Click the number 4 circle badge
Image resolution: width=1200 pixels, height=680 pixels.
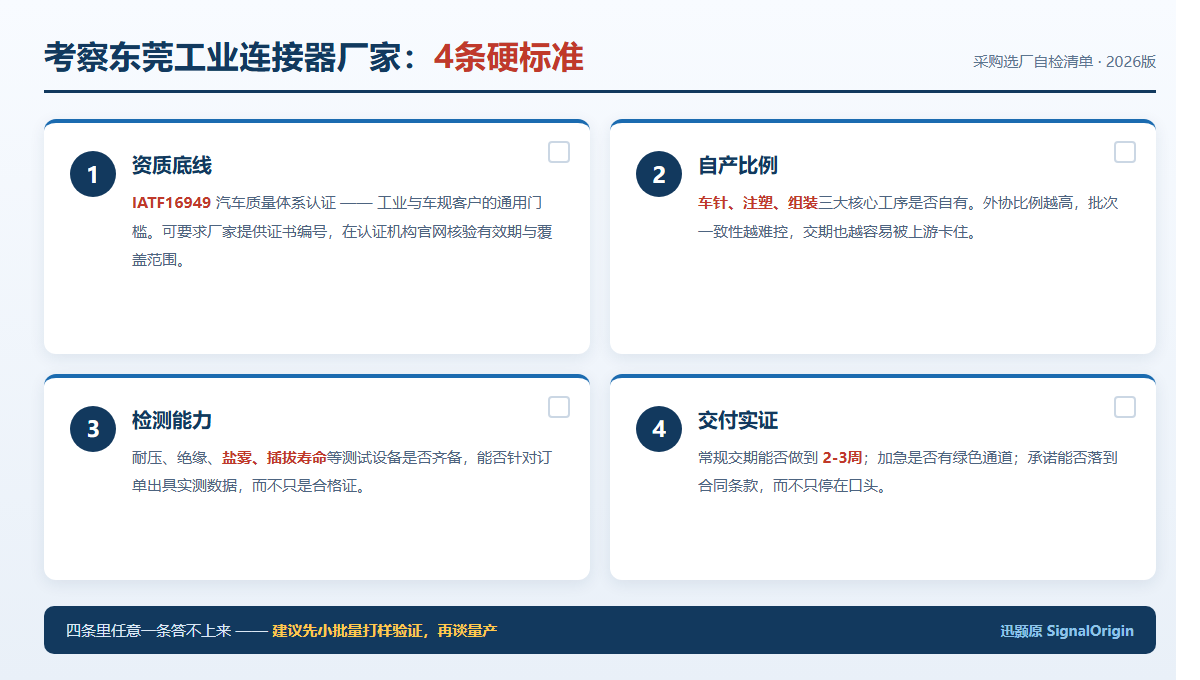click(659, 429)
